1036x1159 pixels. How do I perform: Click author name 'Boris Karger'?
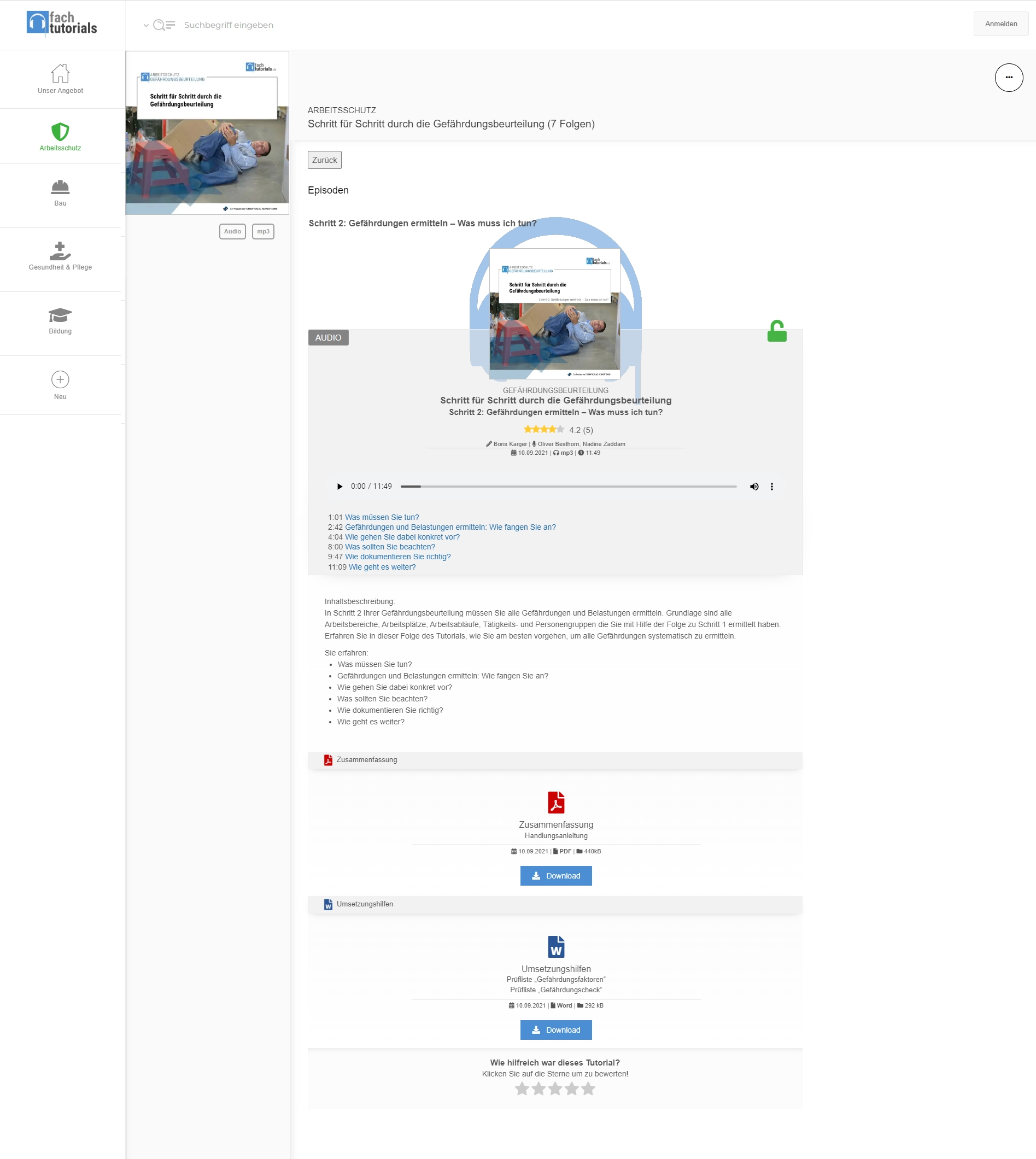(510, 444)
